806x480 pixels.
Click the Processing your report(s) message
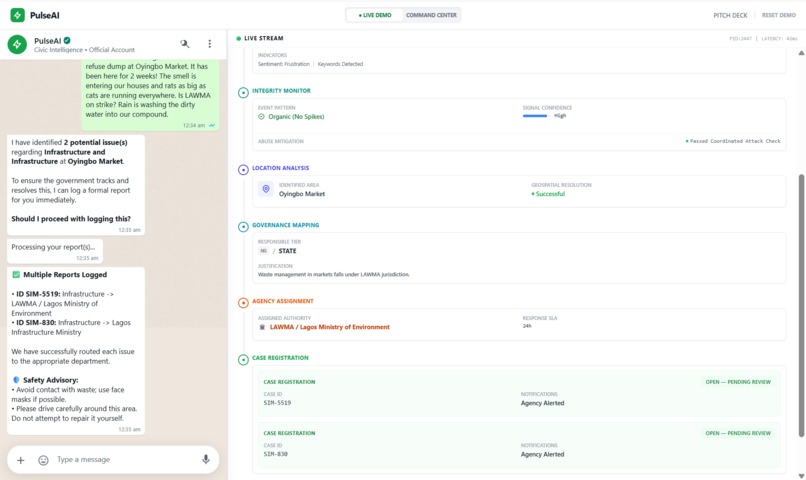coord(55,251)
